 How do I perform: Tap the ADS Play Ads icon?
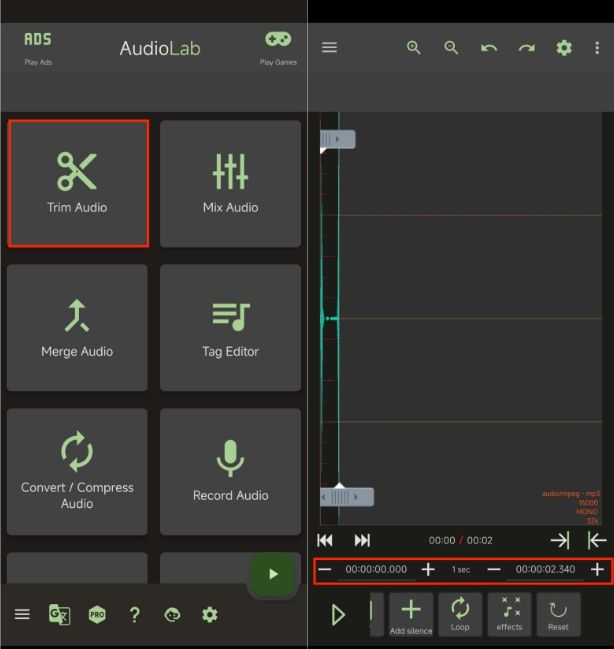[38, 48]
